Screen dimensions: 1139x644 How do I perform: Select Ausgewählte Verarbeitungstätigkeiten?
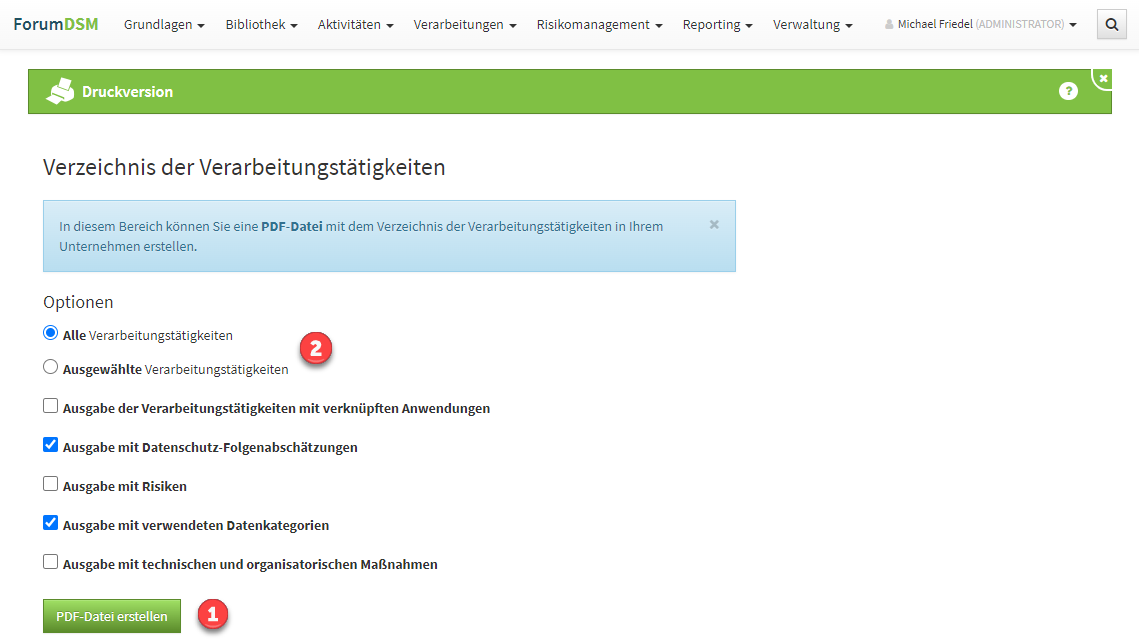[x=50, y=366]
